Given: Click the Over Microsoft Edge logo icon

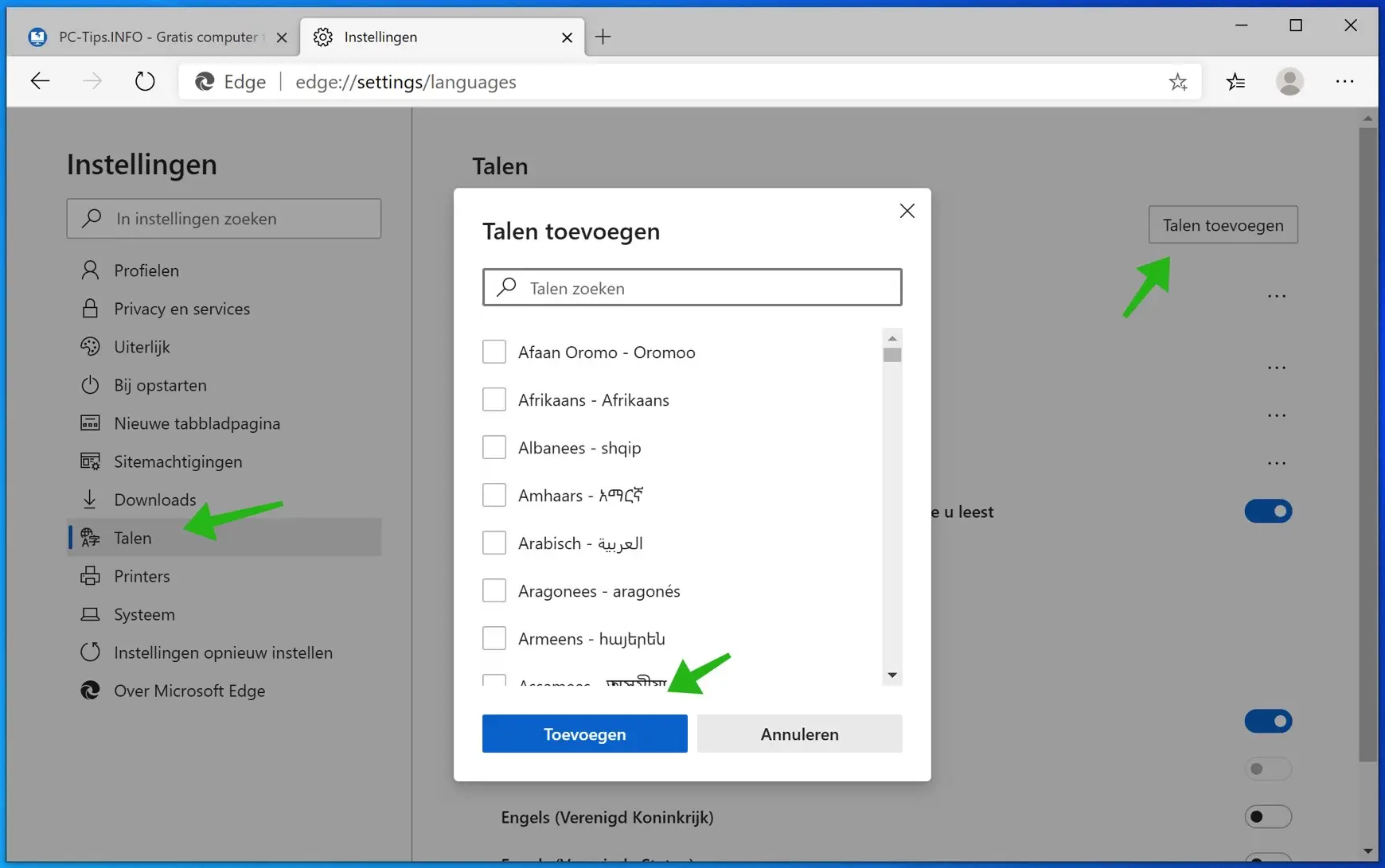Looking at the screenshot, I should (x=90, y=691).
